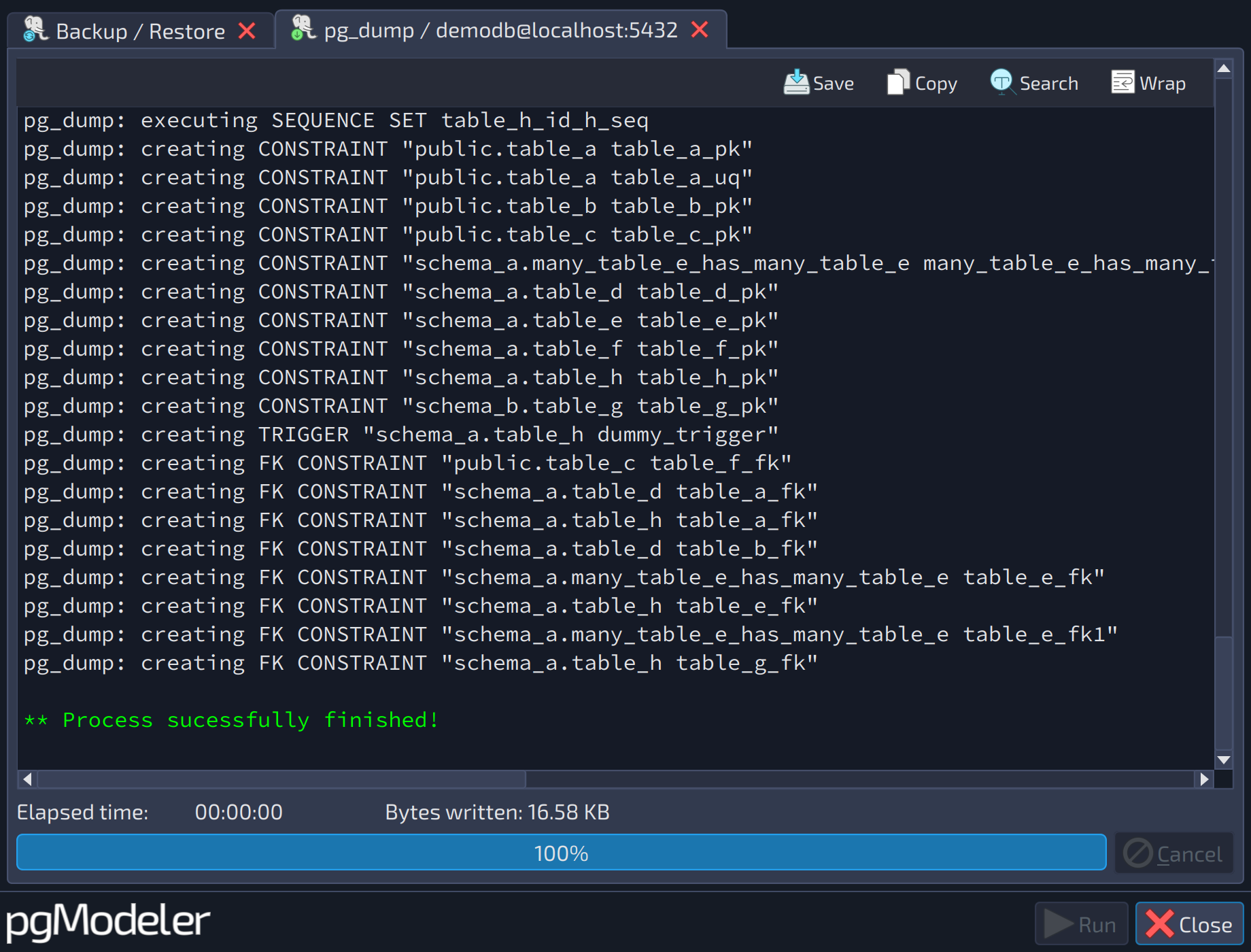Click the 'table_a_uq' constraint line
This screenshot has height=952, width=1251.
point(388,177)
